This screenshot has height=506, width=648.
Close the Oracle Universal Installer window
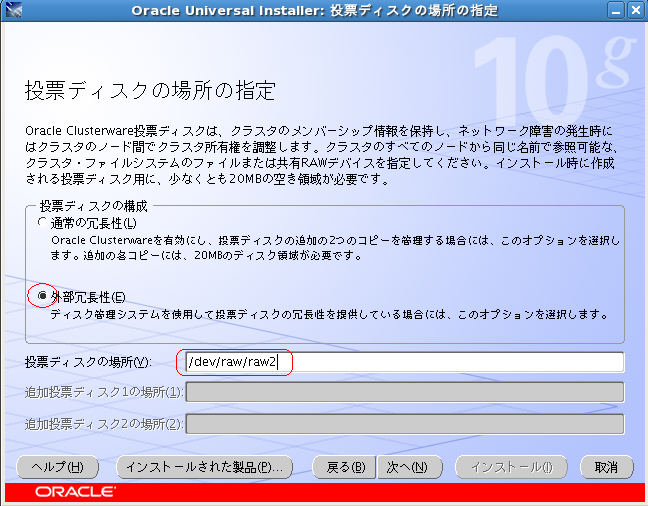coord(636,10)
